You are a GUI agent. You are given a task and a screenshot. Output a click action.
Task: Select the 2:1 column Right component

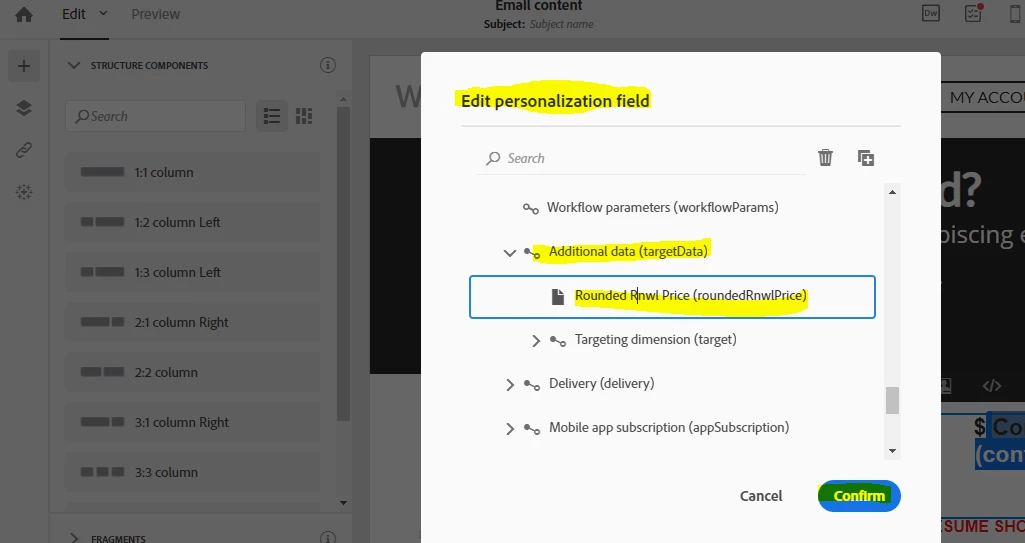click(x=193, y=322)
